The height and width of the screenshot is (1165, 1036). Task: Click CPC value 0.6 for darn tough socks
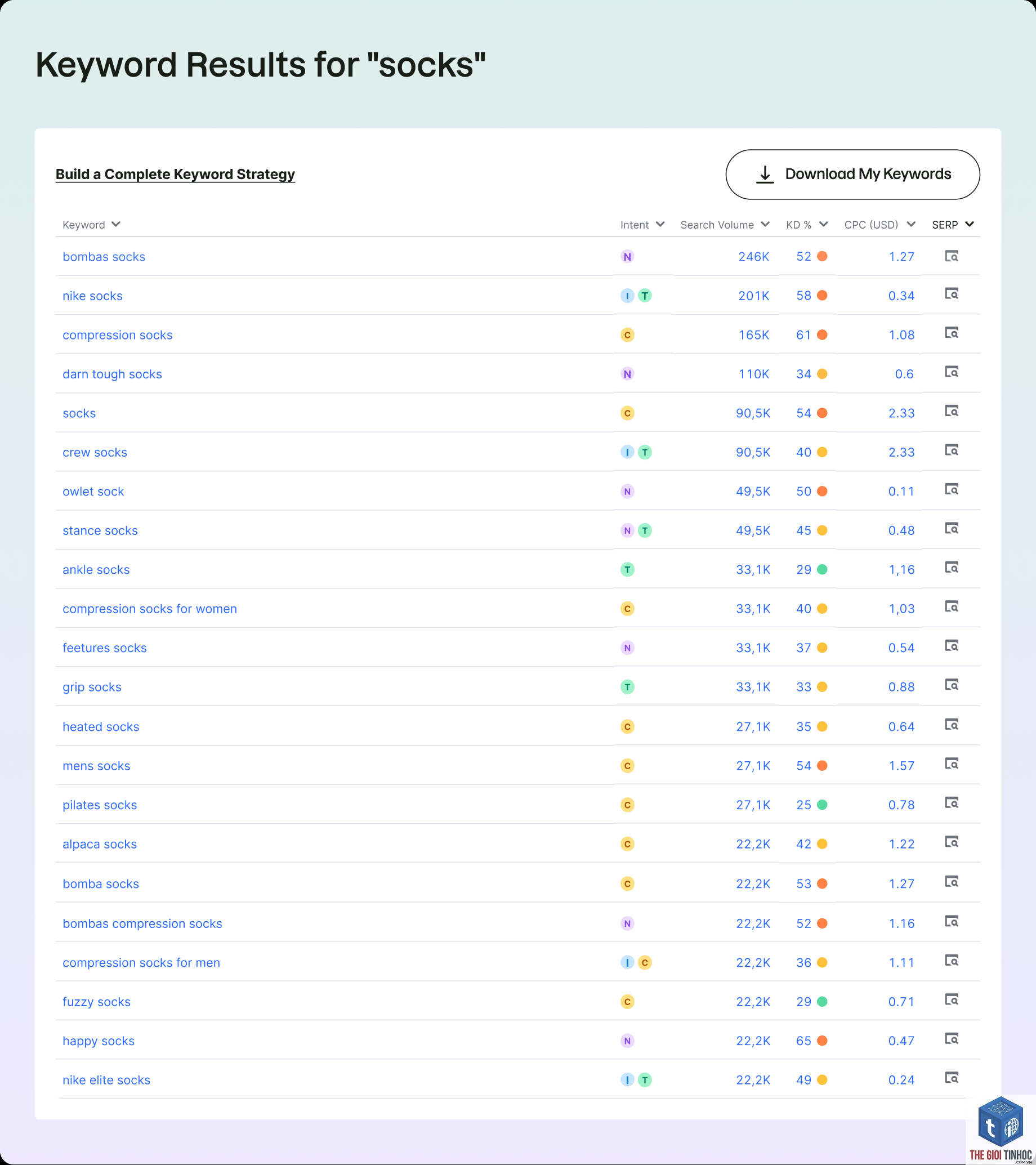click(904, 374)
